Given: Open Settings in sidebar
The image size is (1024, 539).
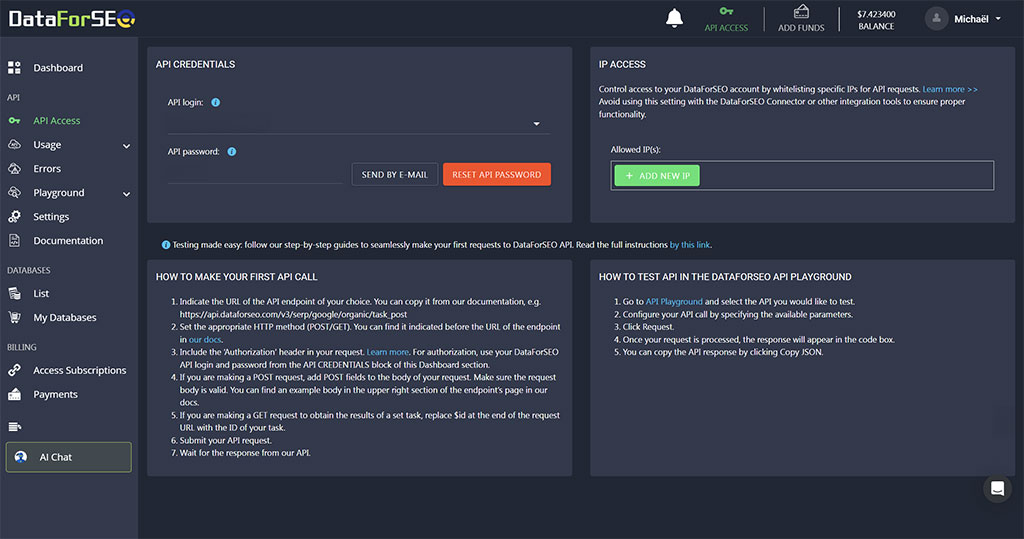Looking at the screenshot, I should (x=51, y=216).
